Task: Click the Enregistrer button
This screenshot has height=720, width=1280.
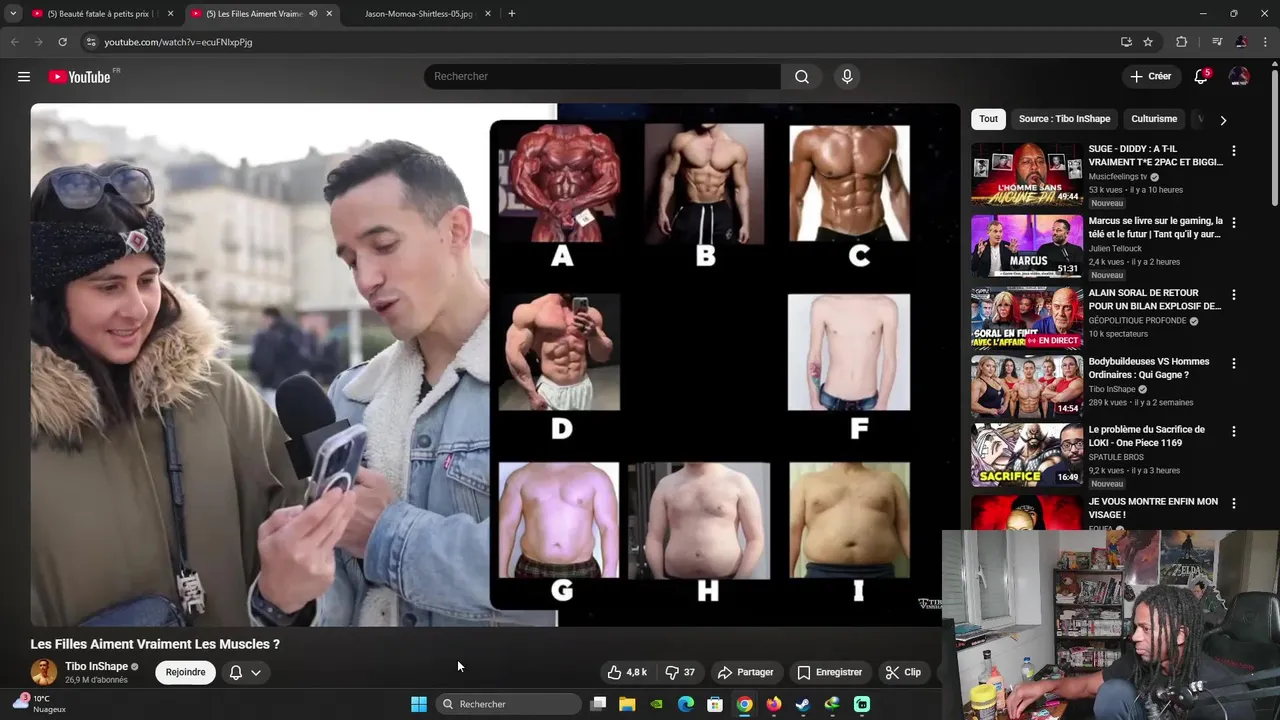Action: click(x=830, y=672)
